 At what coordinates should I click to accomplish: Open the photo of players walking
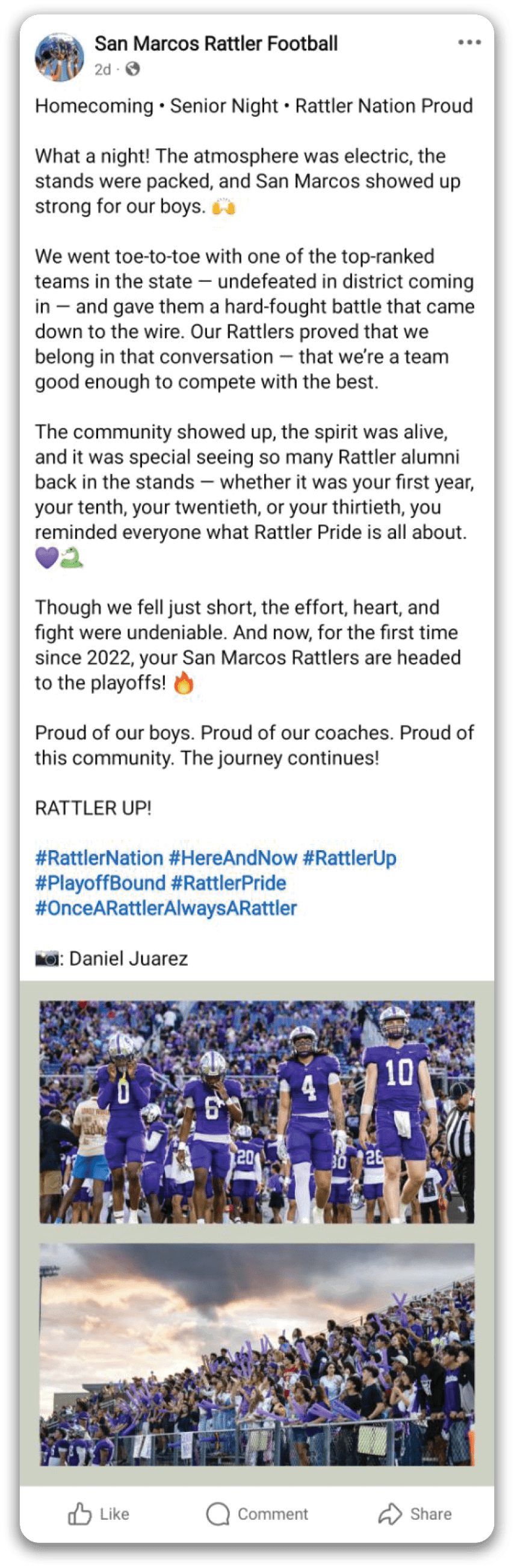(256, 1112)
